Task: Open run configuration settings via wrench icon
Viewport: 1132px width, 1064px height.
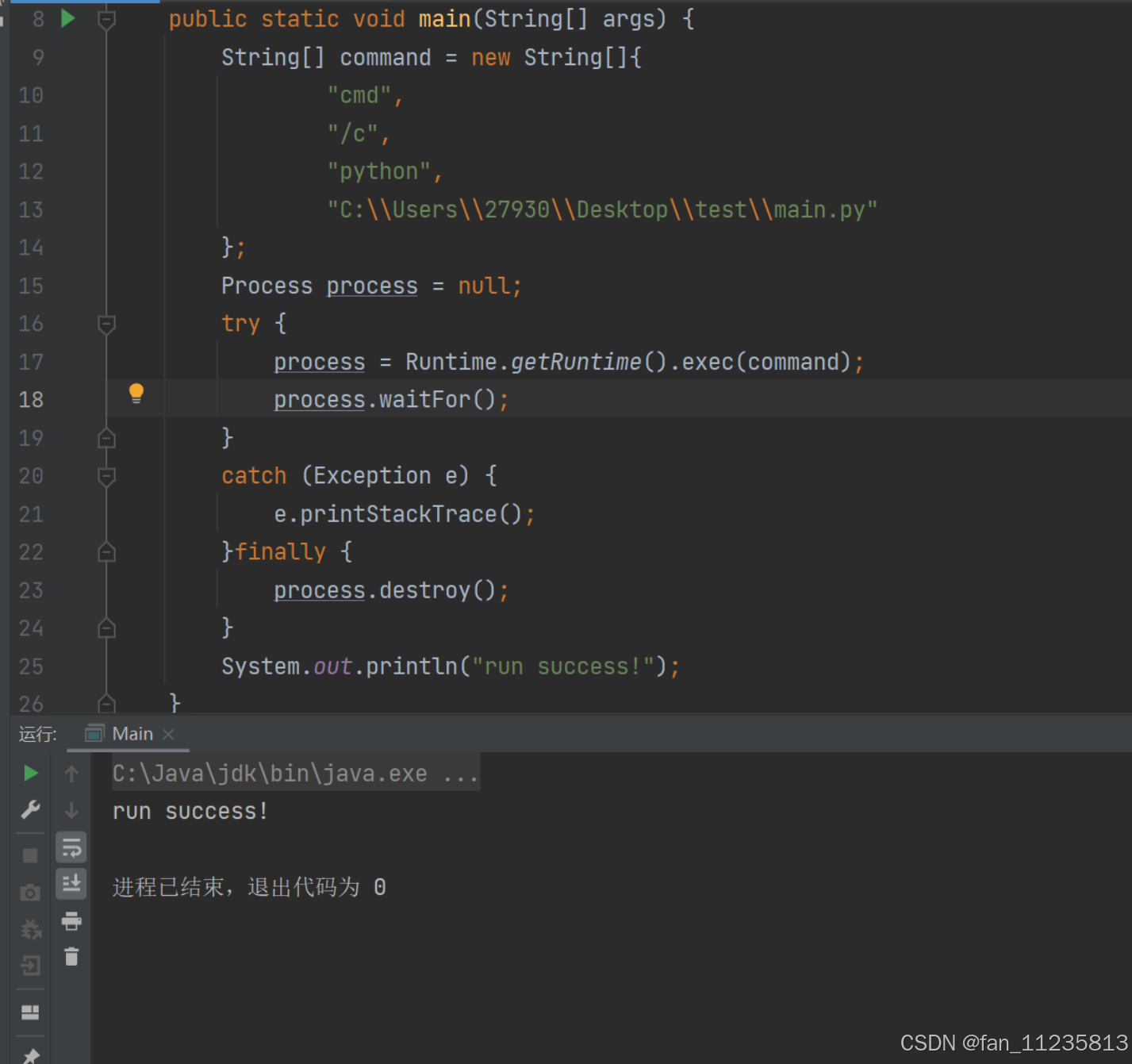Action: coord(30,810)
